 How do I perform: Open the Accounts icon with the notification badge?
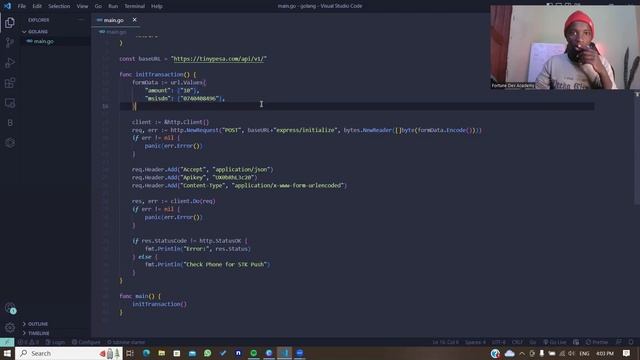pos(10,308)
